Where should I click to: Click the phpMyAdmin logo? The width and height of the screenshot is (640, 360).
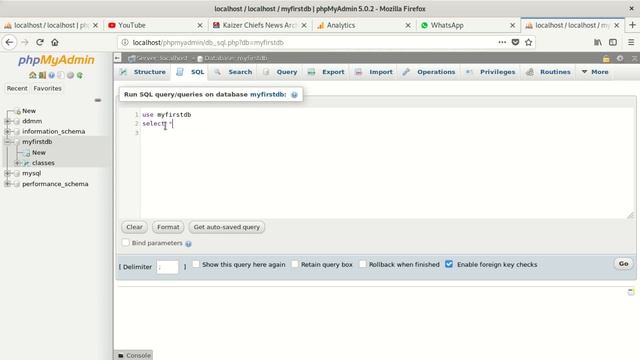pyautogui.click(x=56, y=60)
